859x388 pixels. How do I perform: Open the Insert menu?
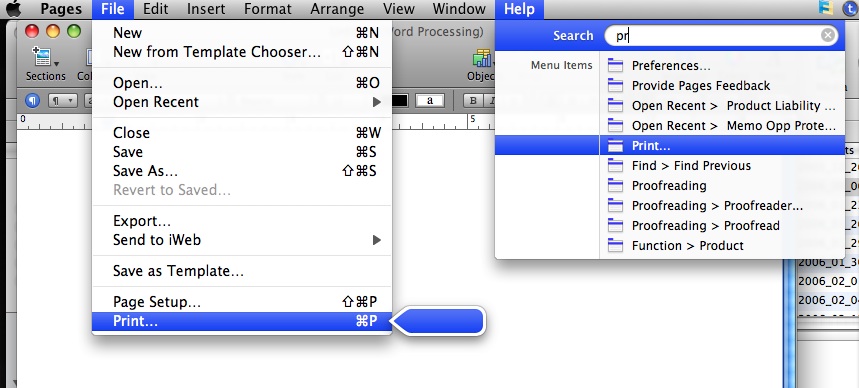pos(206,9)
